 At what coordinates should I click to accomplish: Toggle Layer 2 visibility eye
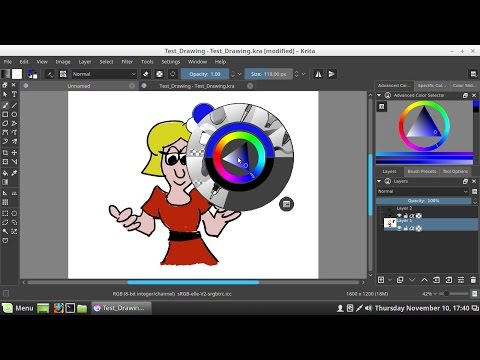coord(399,215)
